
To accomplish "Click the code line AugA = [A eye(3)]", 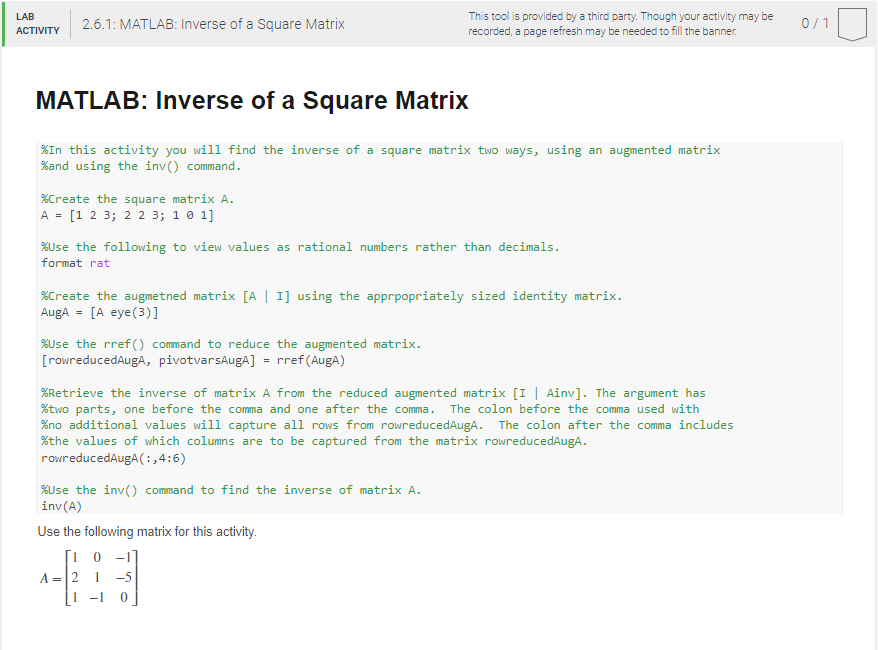I will click(100, 312).
